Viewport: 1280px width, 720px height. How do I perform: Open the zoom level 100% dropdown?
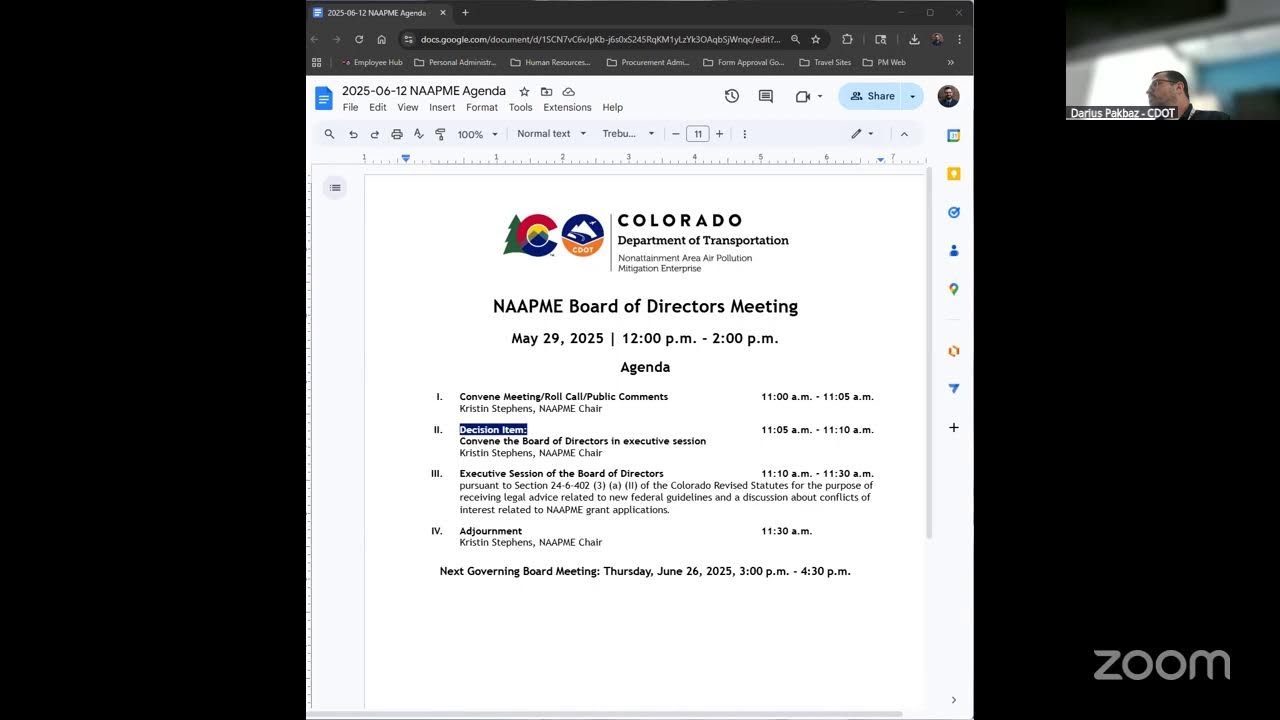click(x=478, y=134)
